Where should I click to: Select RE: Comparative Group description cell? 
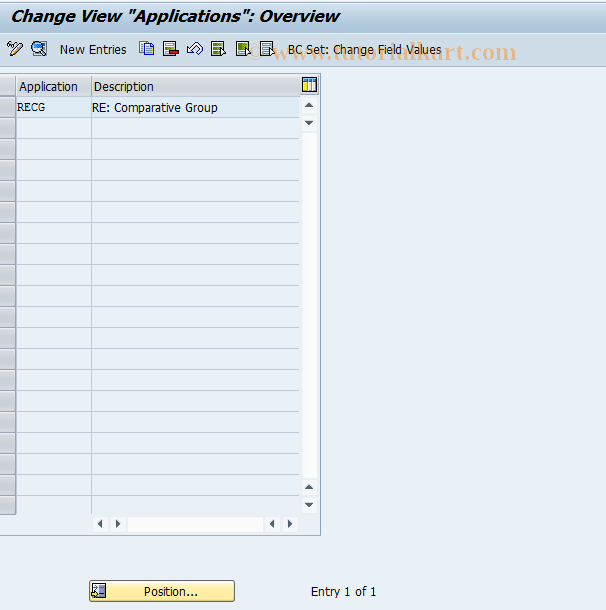(196, 107)
